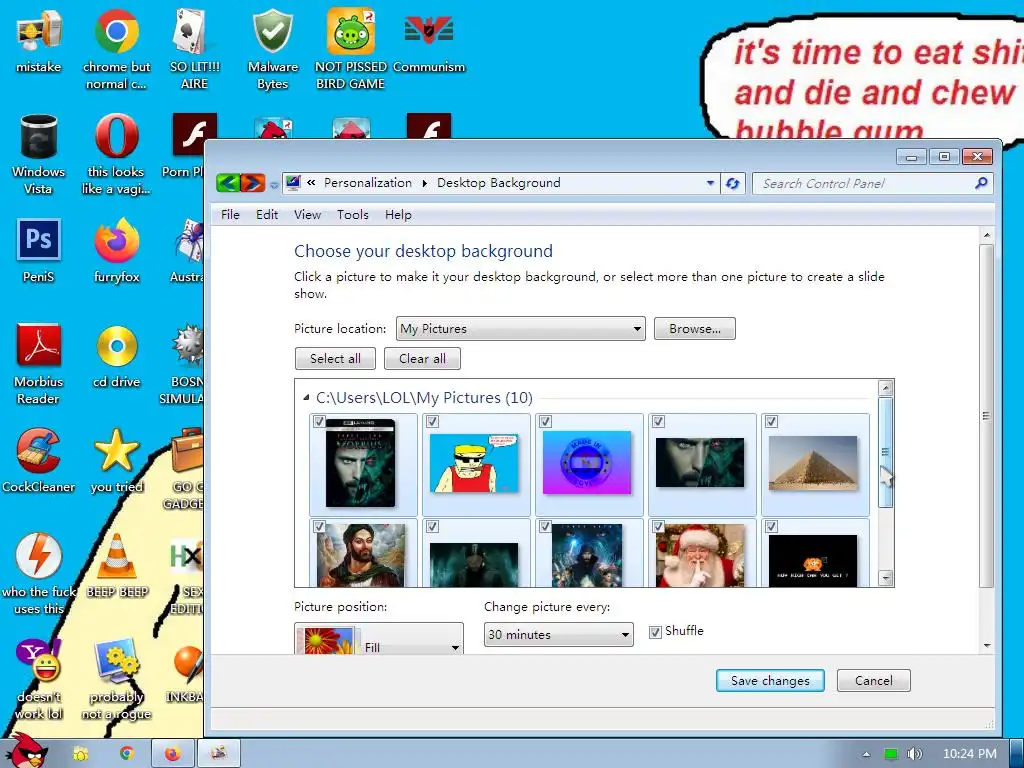Uncheck the Santa Claus picture checkbox
This screenshot has height=768, width=1024.
658,527
